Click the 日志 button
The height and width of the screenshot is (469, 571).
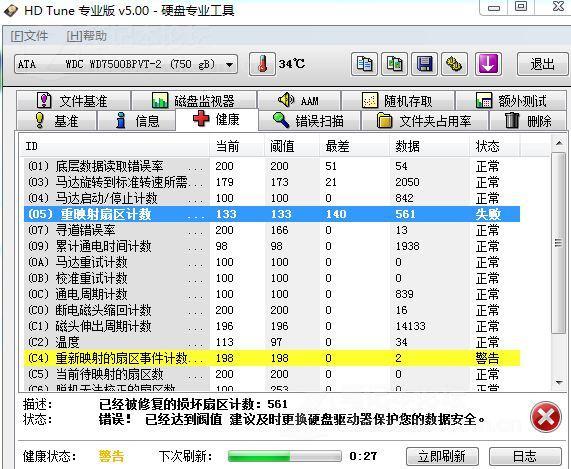point(525,456)
